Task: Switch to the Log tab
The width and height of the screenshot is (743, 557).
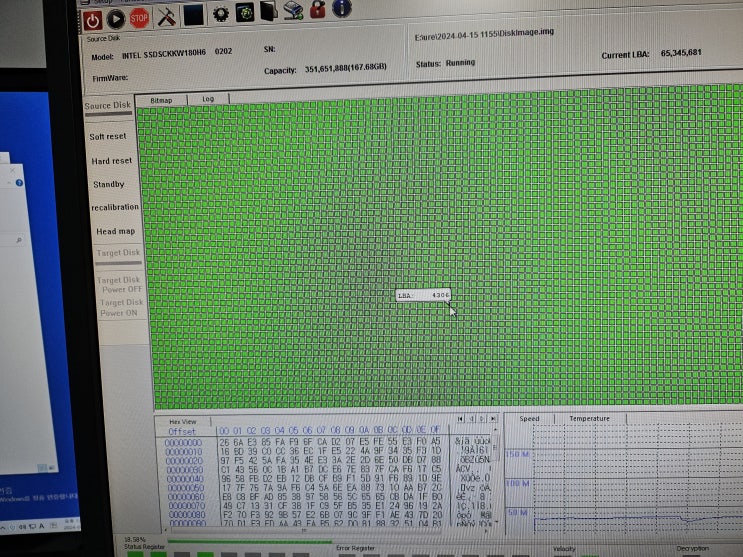Action: 208,99
